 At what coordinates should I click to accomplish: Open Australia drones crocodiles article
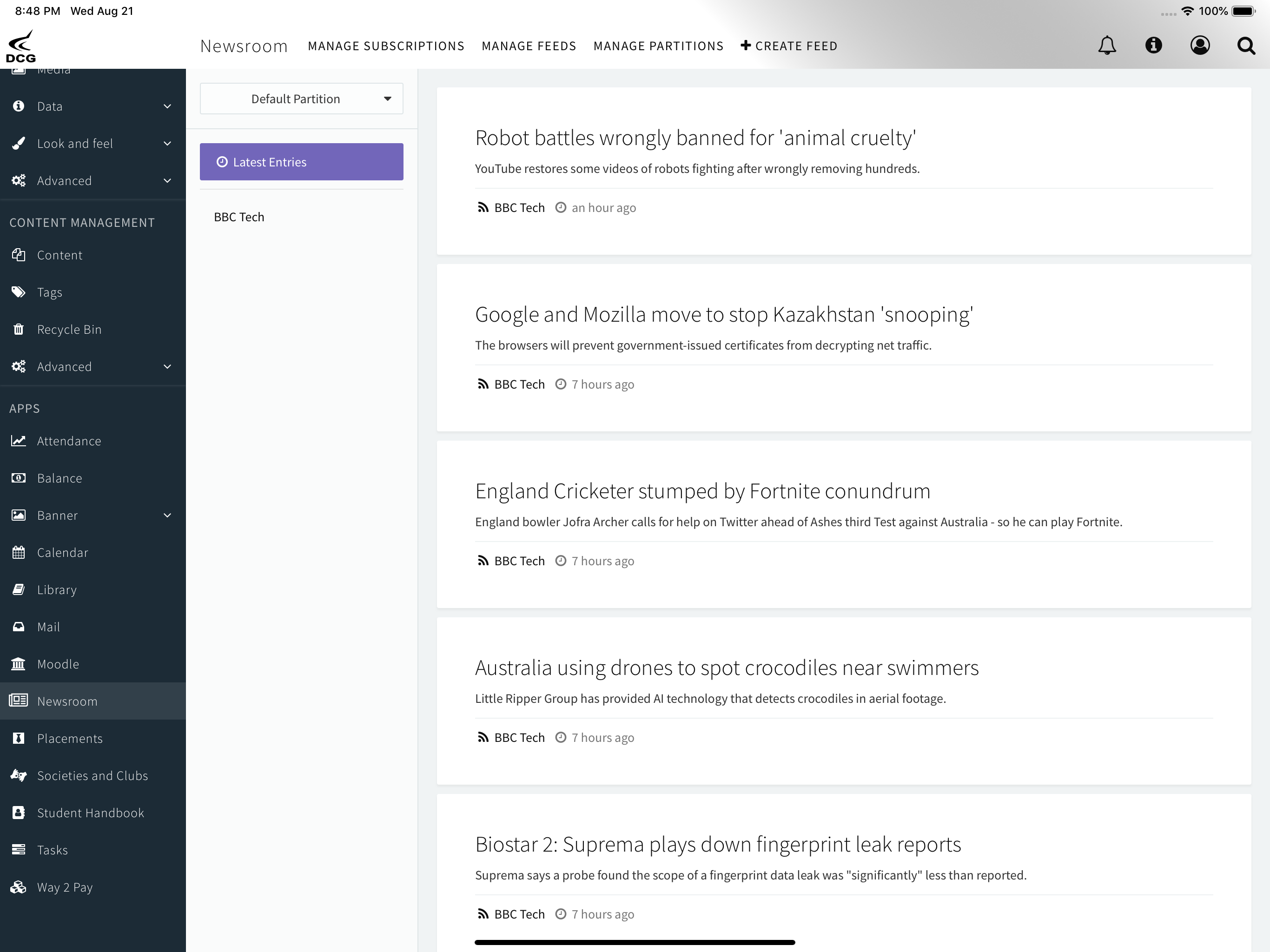pyautogui.click(x=727, y=668)
